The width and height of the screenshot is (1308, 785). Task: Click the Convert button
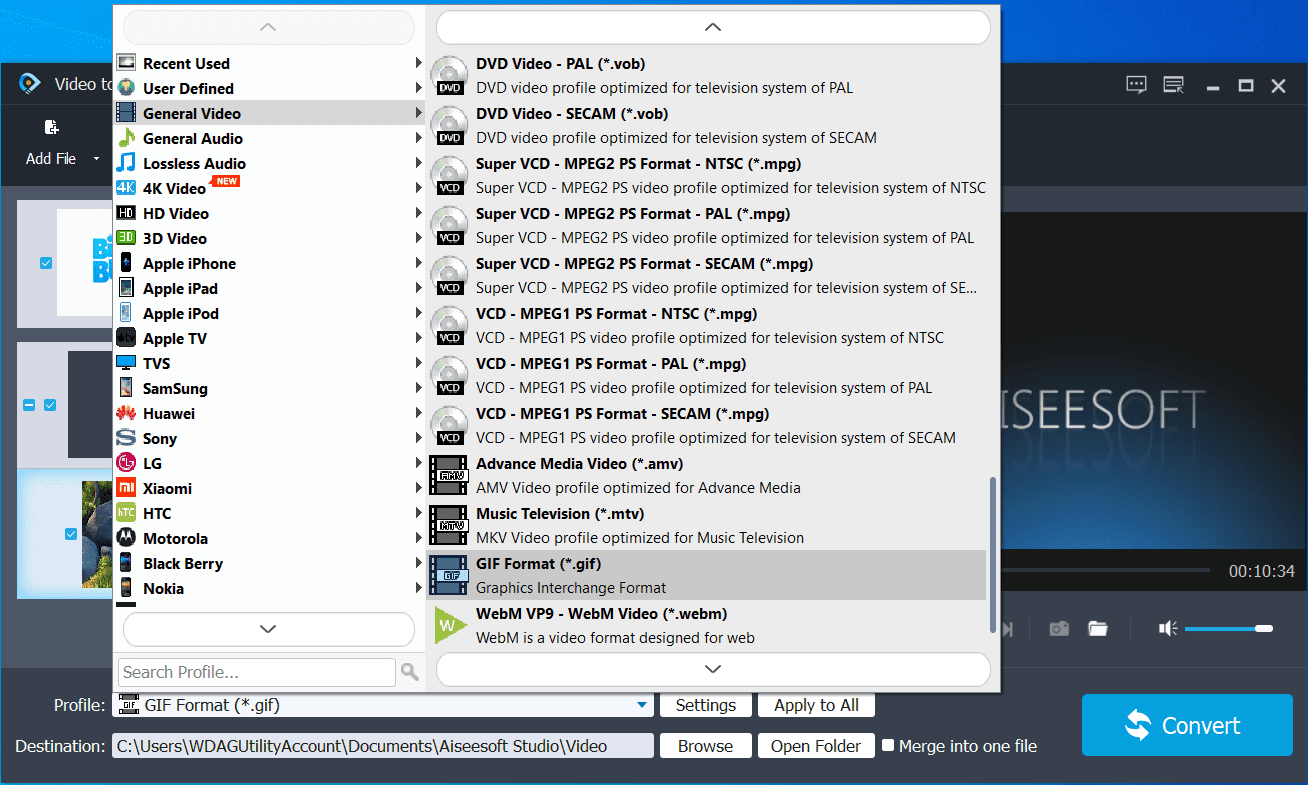tap(1187, 725)
